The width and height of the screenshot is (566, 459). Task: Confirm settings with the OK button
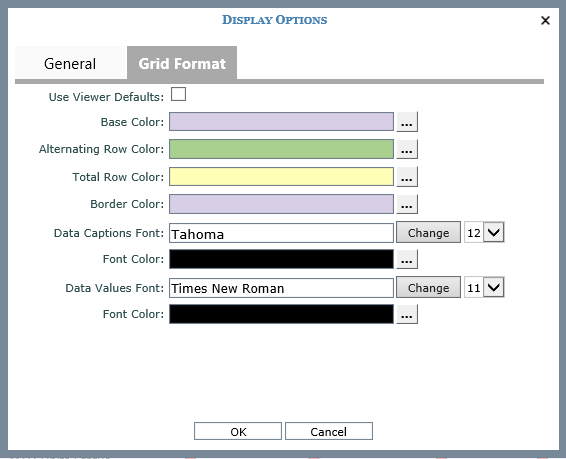pos(238,431)
